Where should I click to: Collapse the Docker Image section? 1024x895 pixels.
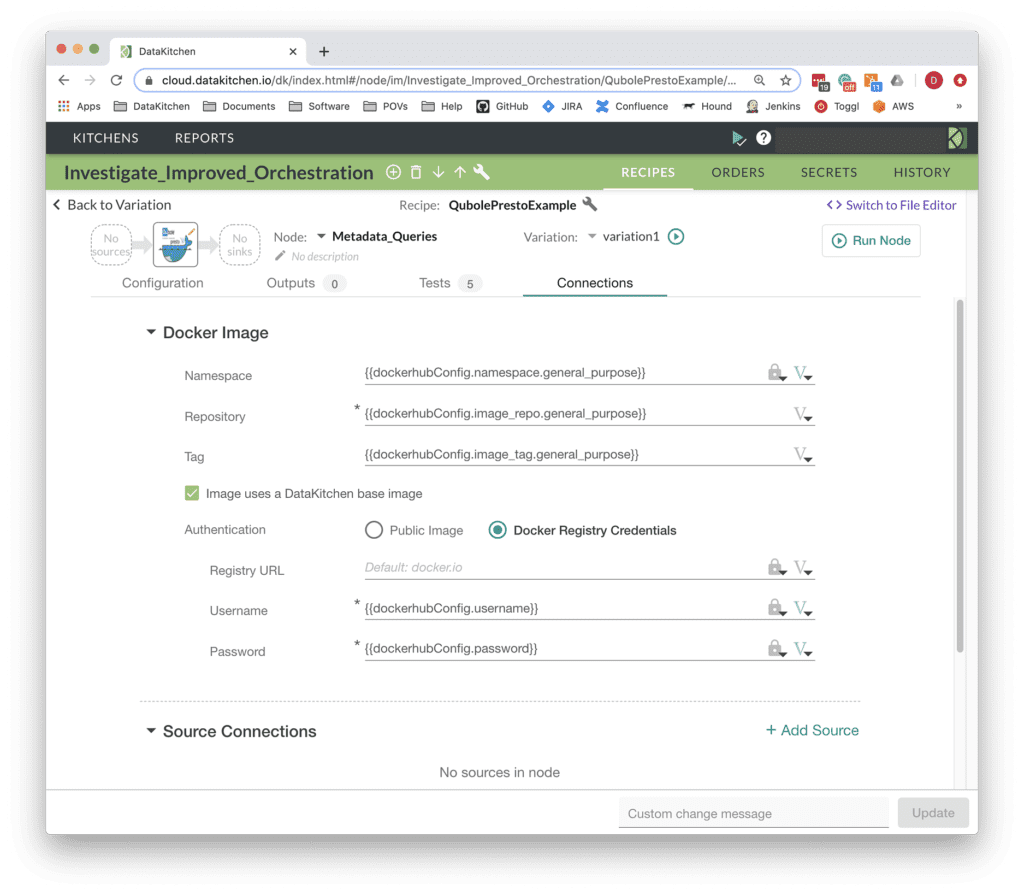coord(151,332)
